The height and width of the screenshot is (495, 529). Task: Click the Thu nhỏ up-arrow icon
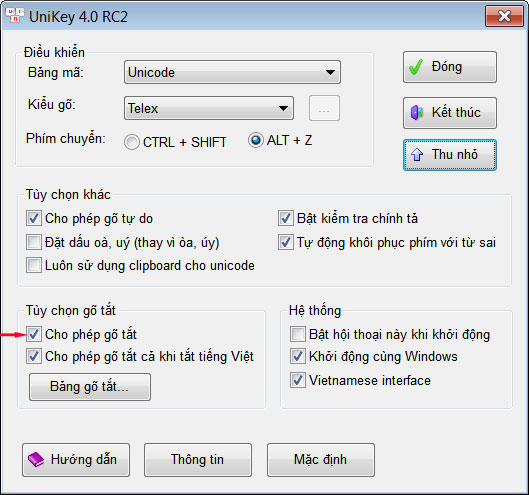[x=417, y=155]
